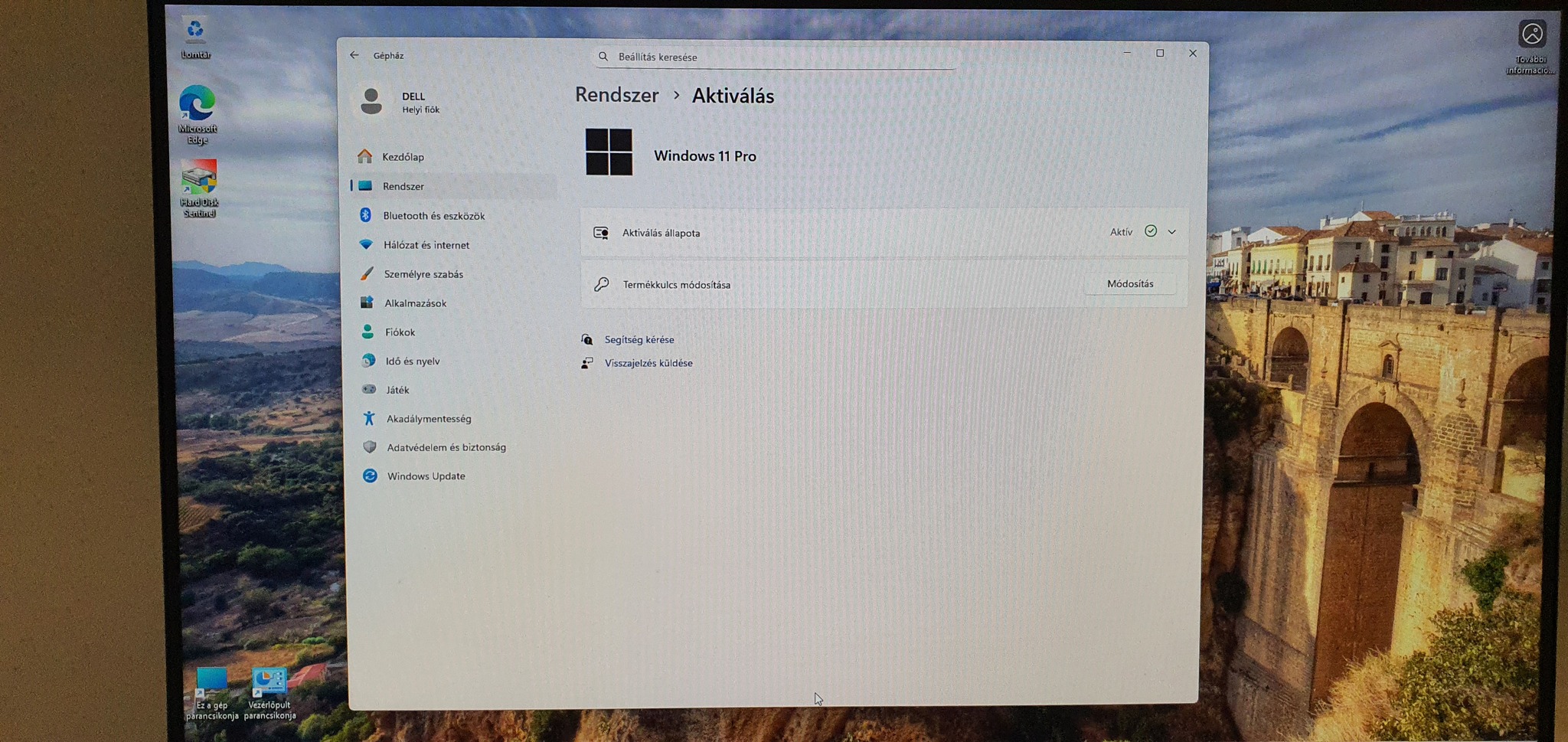Screen dimensions: 1568x742
Task: Minimize the Settings window
Action: pos(1127,53)
